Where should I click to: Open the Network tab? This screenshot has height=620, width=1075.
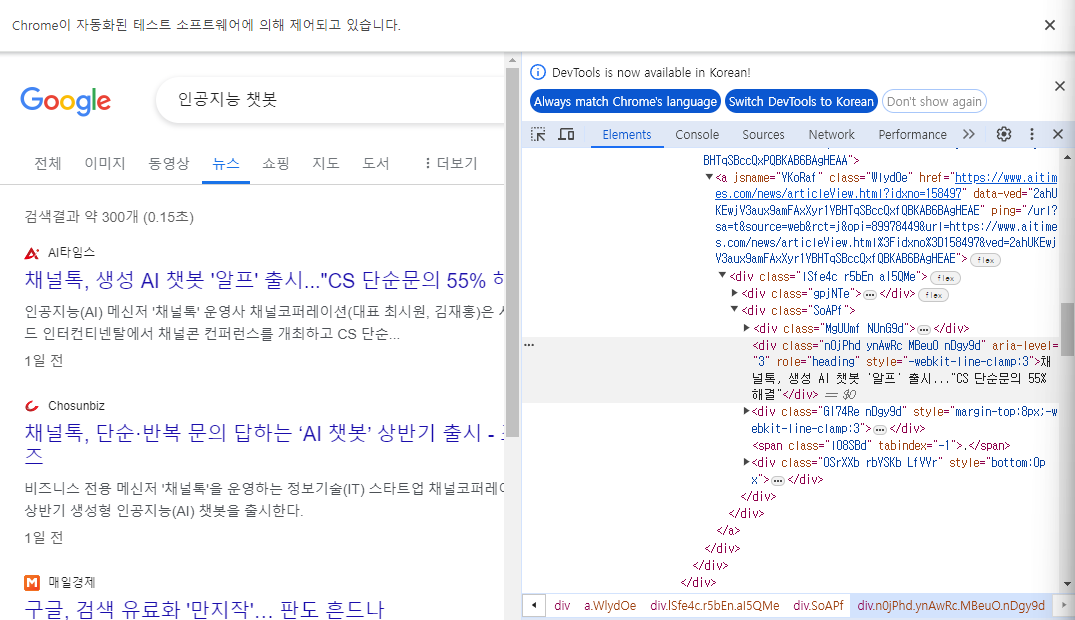(831, 134)
